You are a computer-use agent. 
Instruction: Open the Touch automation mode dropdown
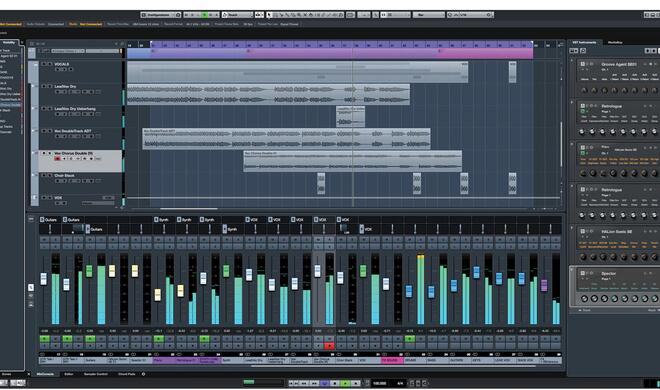click(237, 15)
